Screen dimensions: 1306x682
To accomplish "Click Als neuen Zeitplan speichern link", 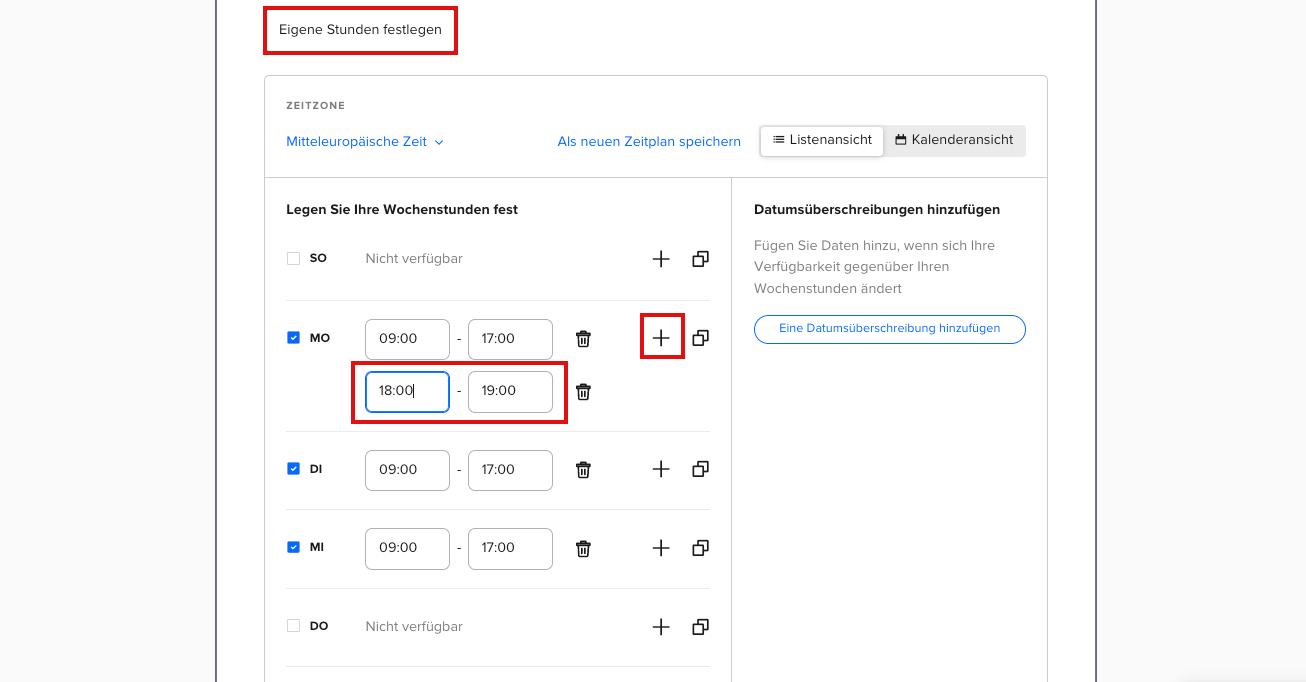I will (649, 142).
